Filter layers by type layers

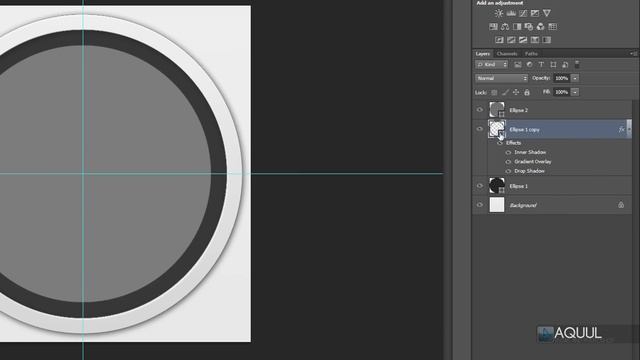pyautogui.click(x=541, y=64)
